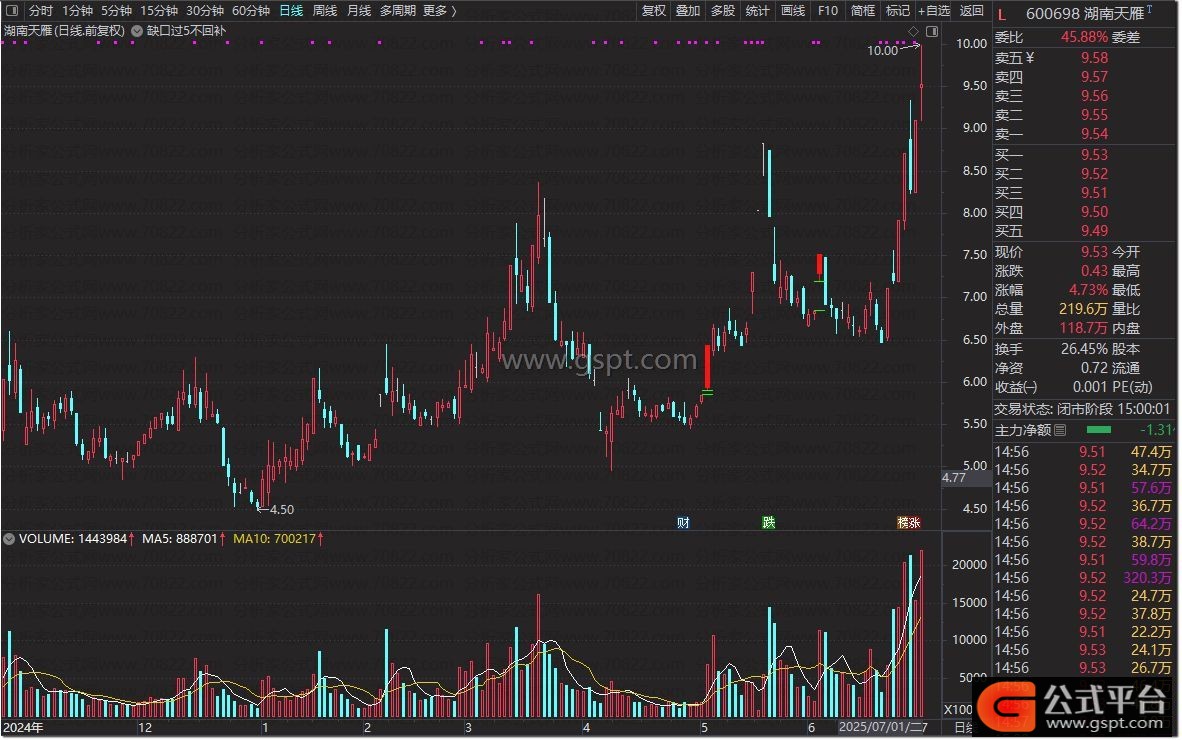Screen dimensions: 1182x740
Task: Select the 日线 daily chart tab
Action: [x=291, y=11]
